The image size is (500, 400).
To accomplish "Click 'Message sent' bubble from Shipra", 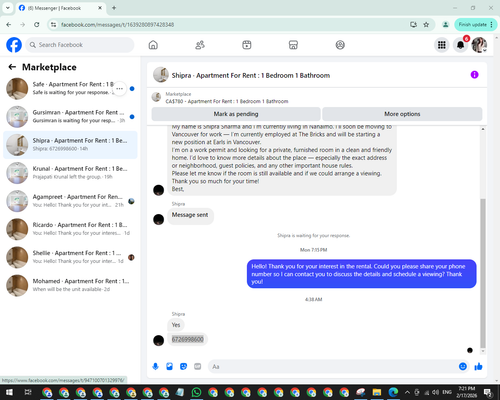I will pos(190,215).
